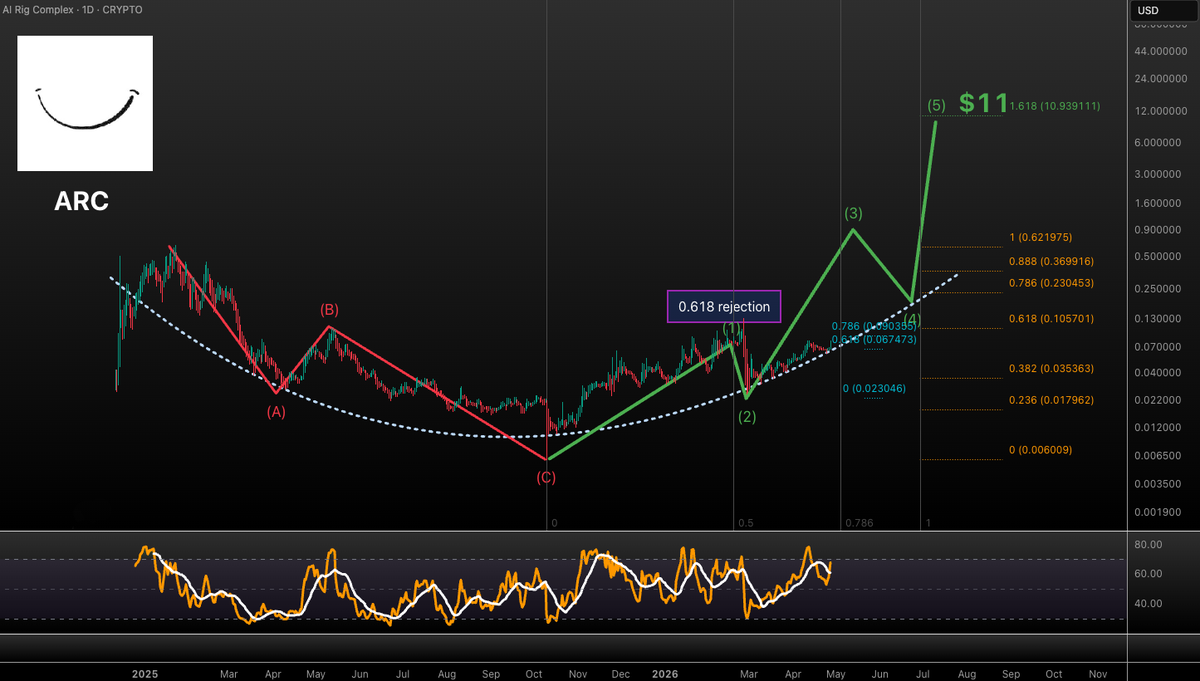Select the '0.618 rejection' callout box
Image resolution: width=1200 pixels, height=681 pixels.
coord(724,307)
